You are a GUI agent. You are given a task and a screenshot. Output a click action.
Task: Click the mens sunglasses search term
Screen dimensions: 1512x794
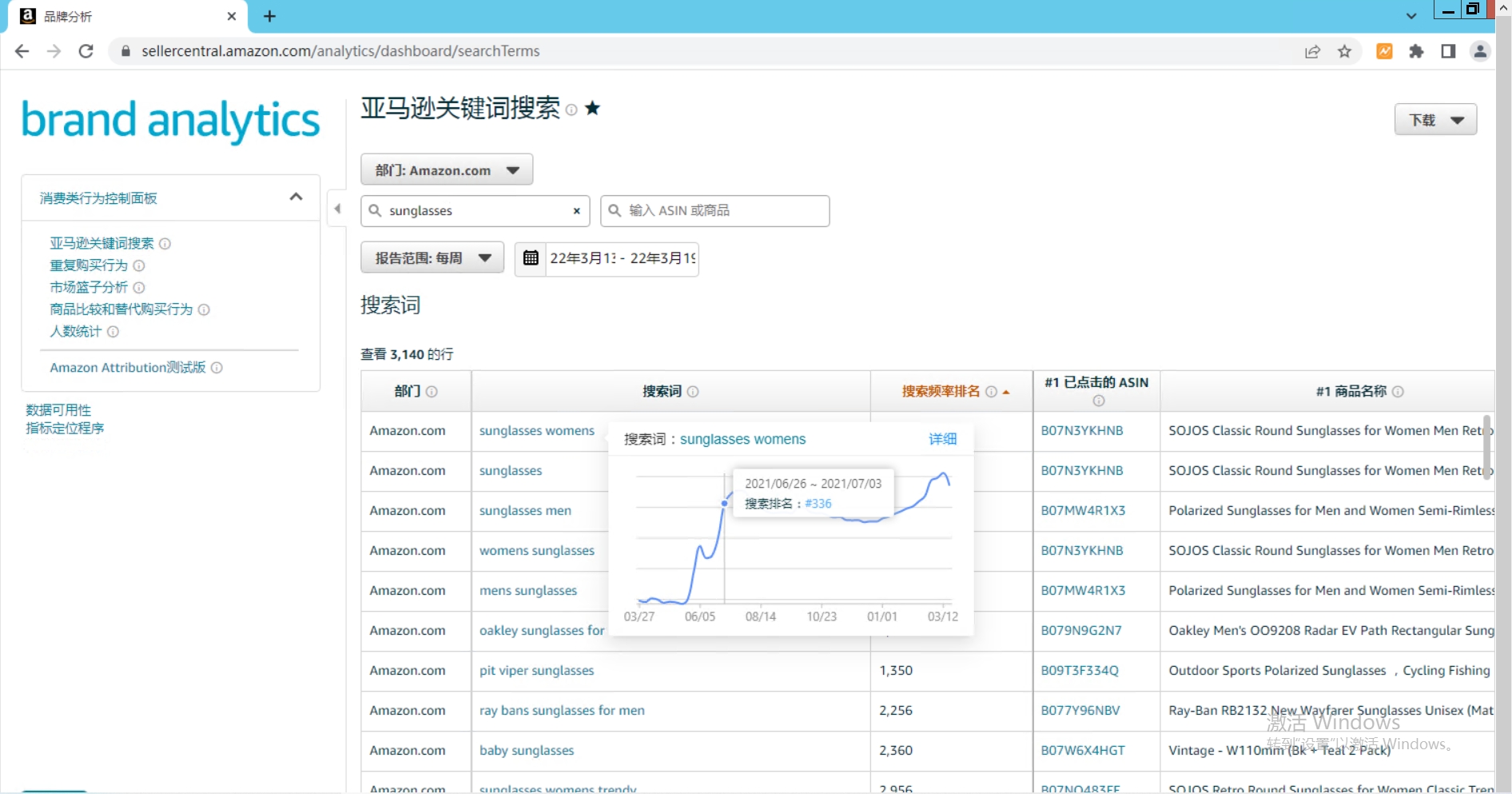528,591
